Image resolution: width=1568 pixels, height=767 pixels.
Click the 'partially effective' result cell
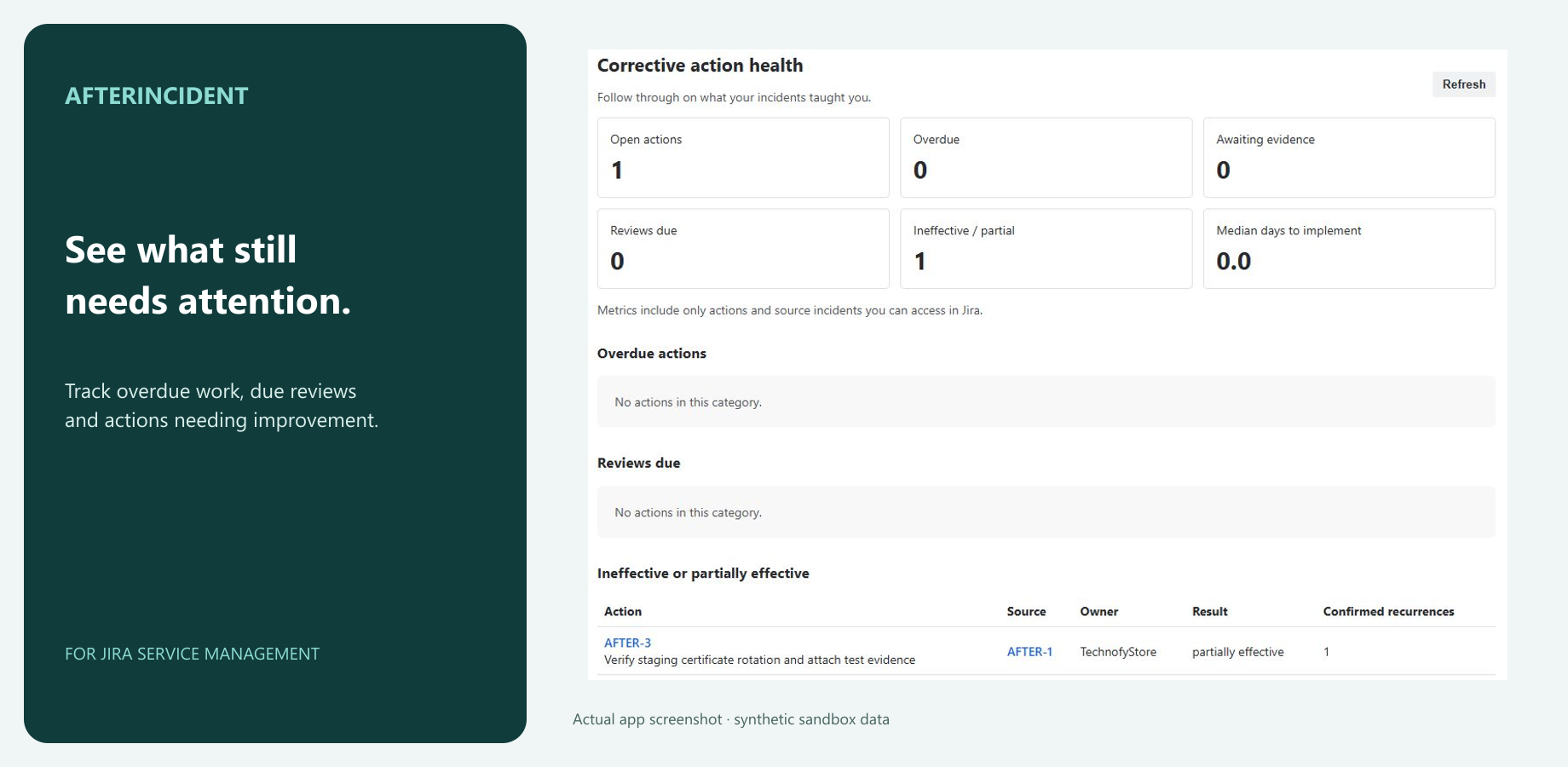pyautogui.click(x=1237, y=651)
